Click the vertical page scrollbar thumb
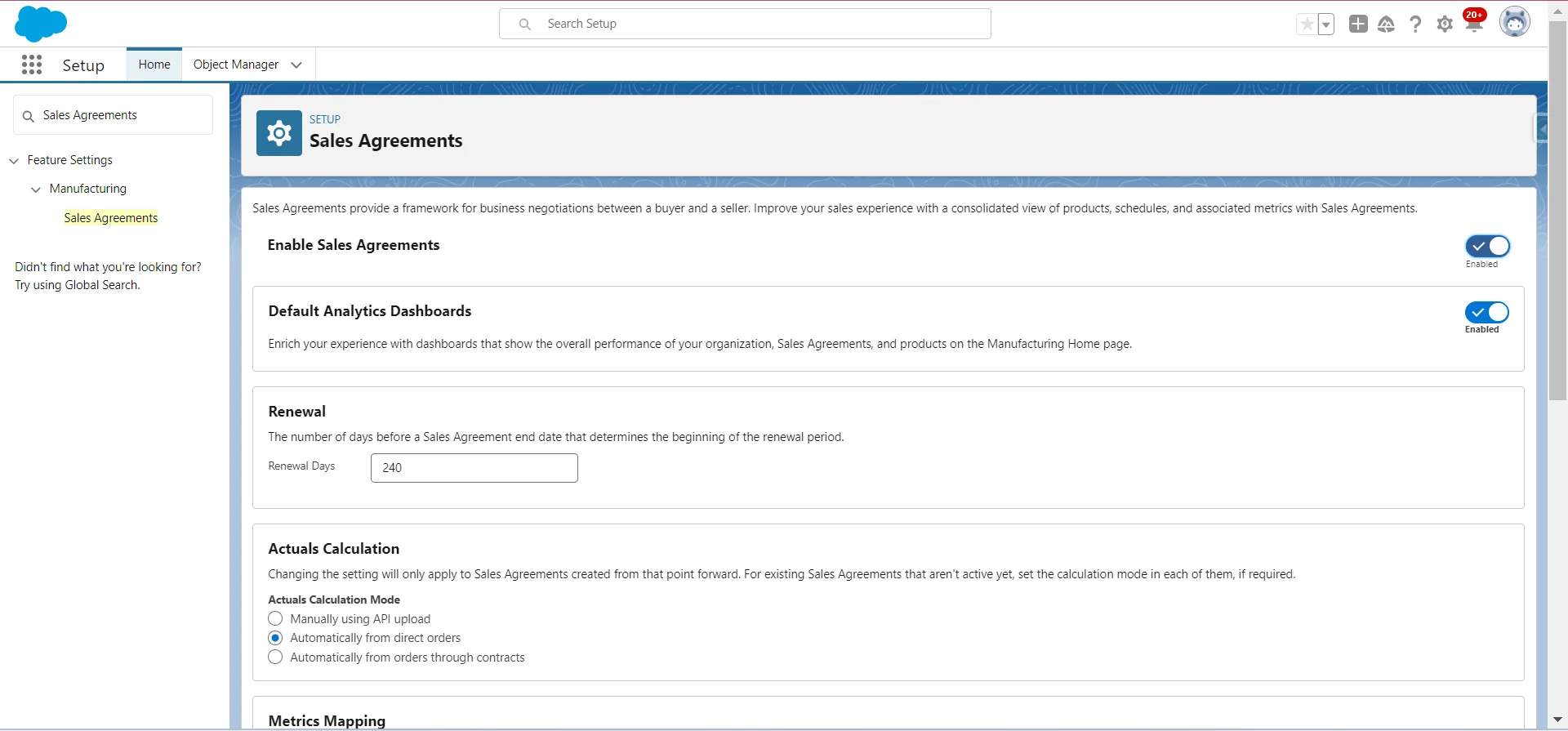This screenshot has height=731, width=1568. pyautogui.click(x=1557, y=211)
